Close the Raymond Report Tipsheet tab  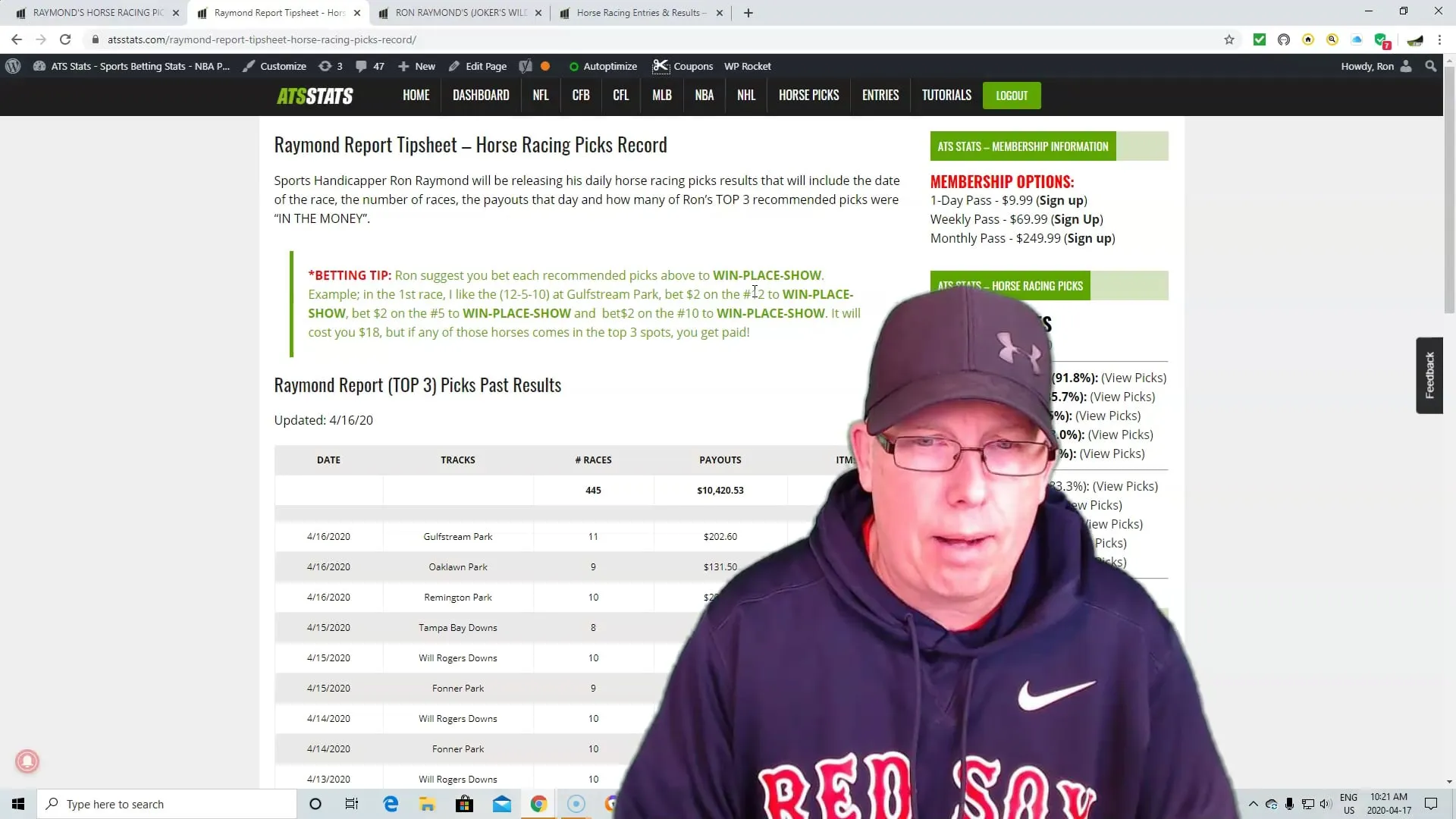pos(357,13)
